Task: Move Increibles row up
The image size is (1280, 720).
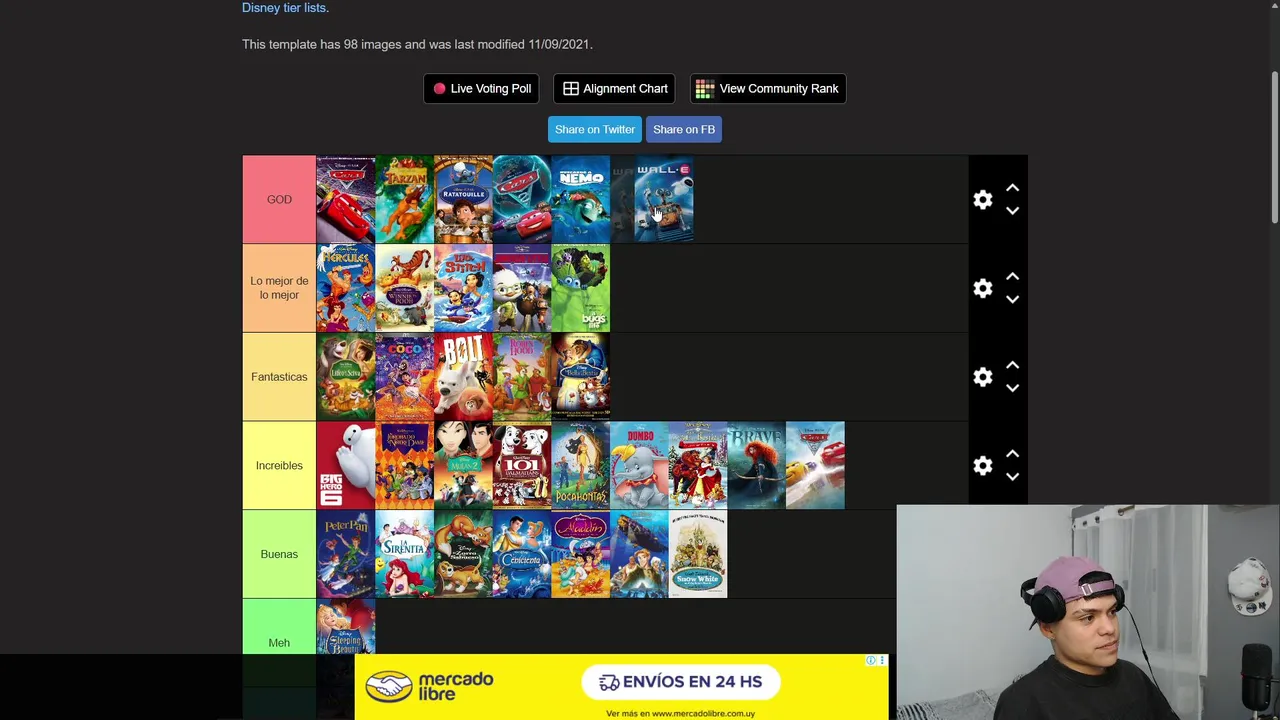Action: (1012, 453)
